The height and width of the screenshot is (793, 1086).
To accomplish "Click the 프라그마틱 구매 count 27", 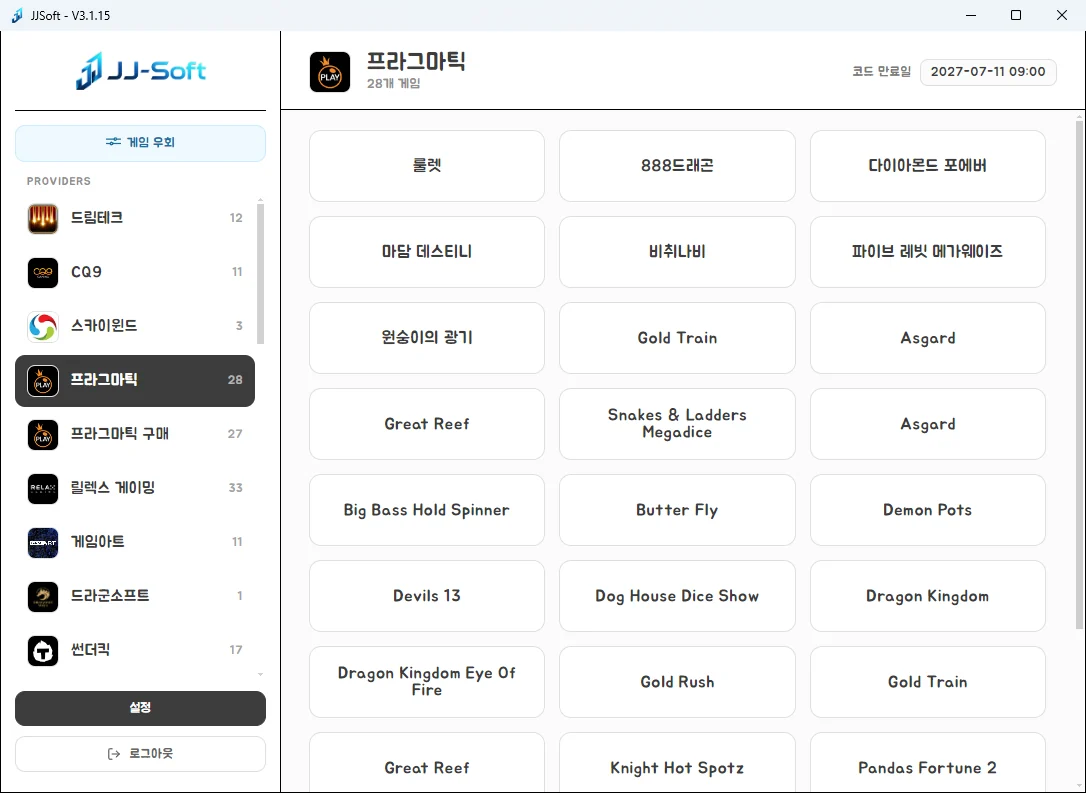I will pyautogui.click(x=235, y=434).
